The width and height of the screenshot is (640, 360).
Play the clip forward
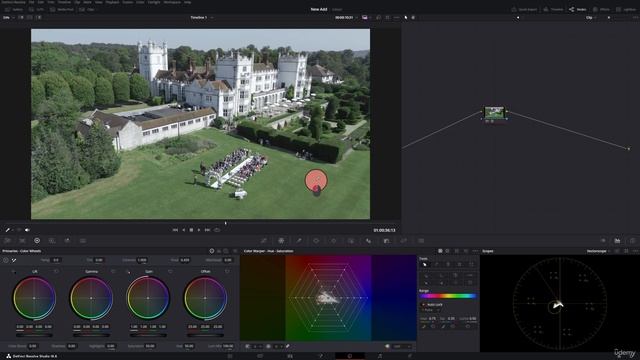199,230
